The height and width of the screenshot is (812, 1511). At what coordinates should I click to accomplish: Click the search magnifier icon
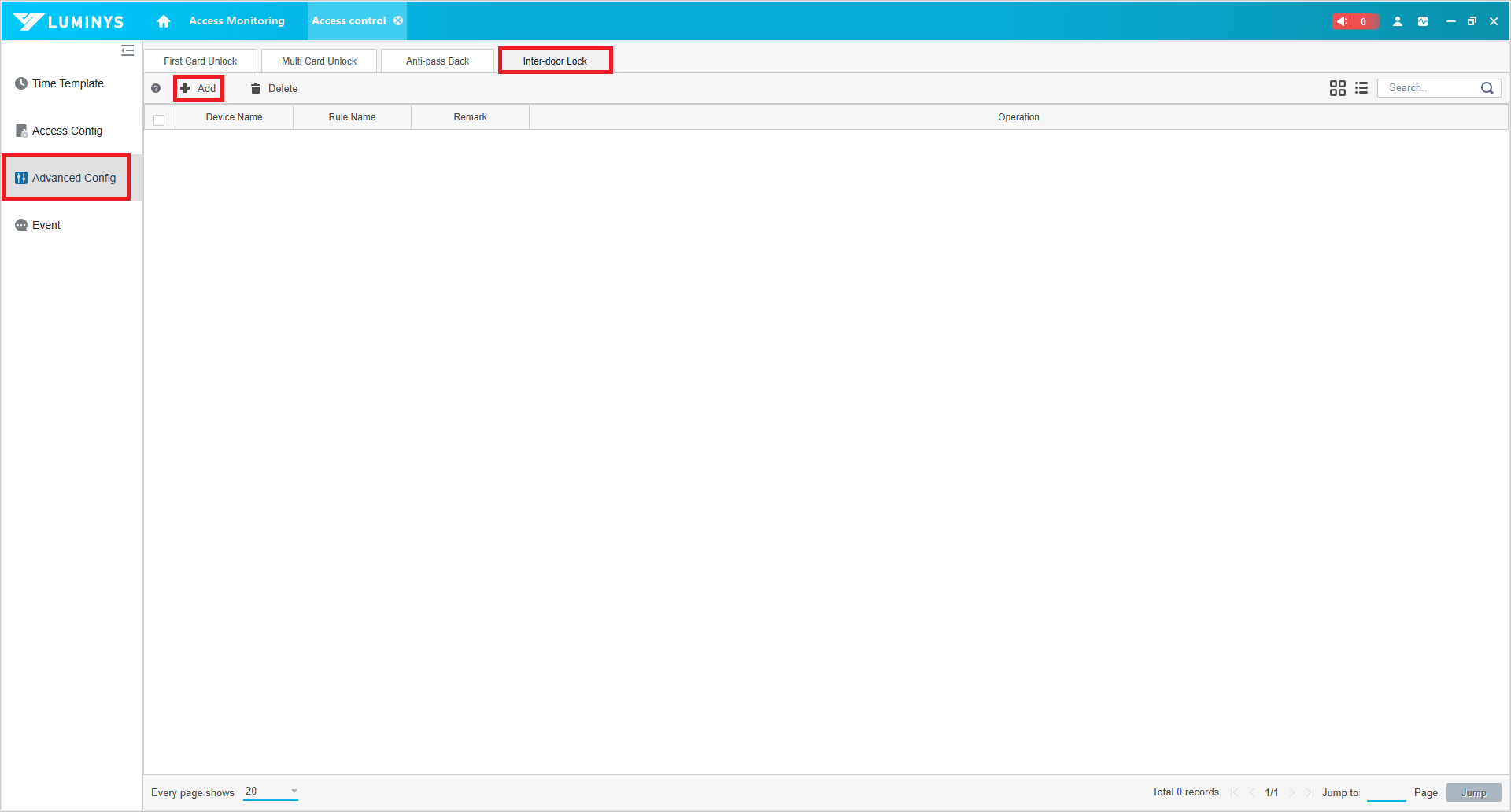pos(1487,88)
